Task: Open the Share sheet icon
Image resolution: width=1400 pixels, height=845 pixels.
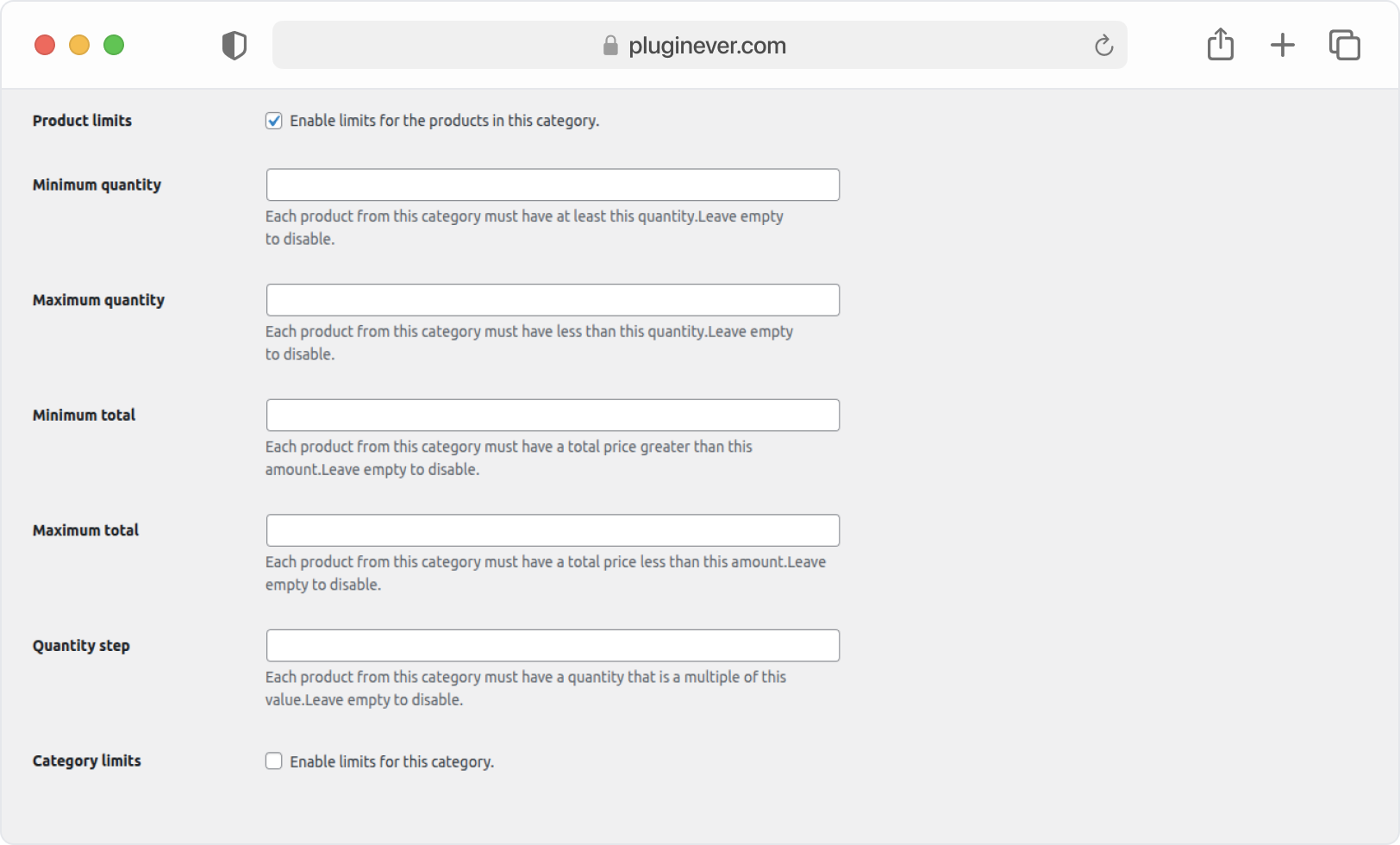Action: coord(1220,44)
